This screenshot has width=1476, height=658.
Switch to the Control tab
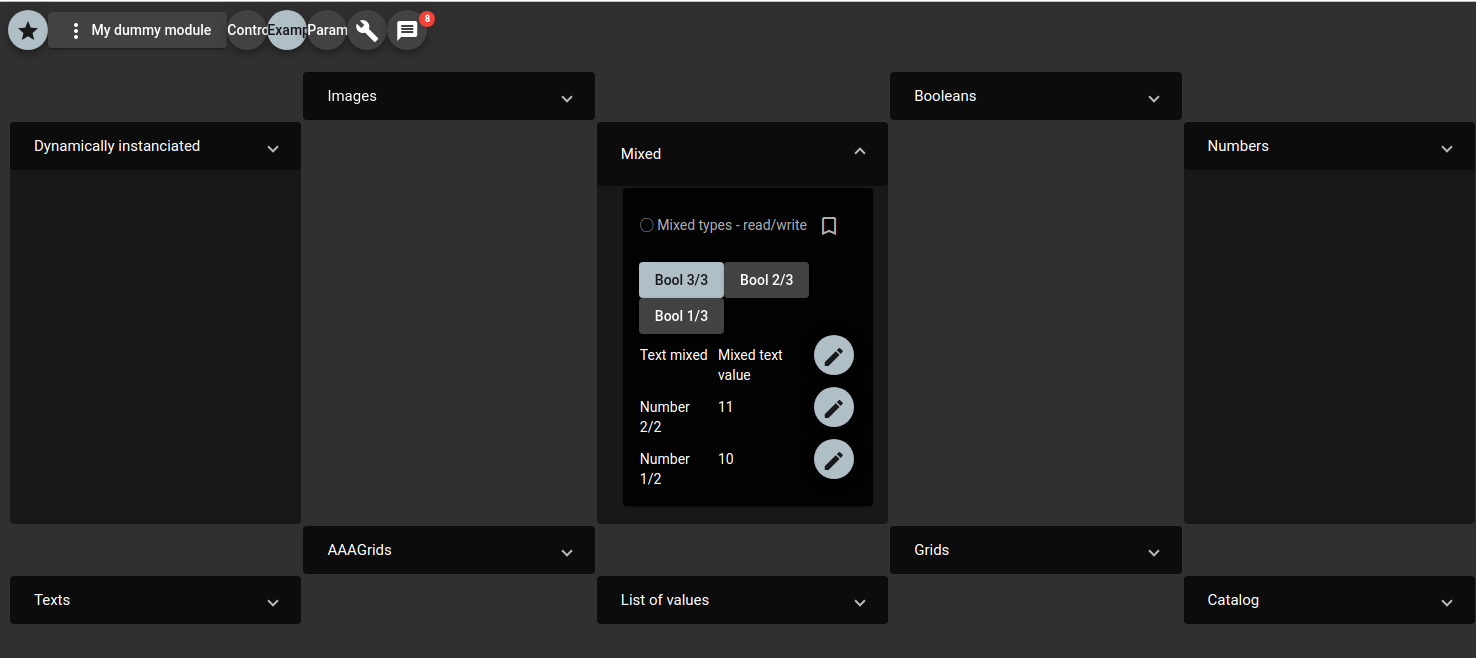pos(247,31)
